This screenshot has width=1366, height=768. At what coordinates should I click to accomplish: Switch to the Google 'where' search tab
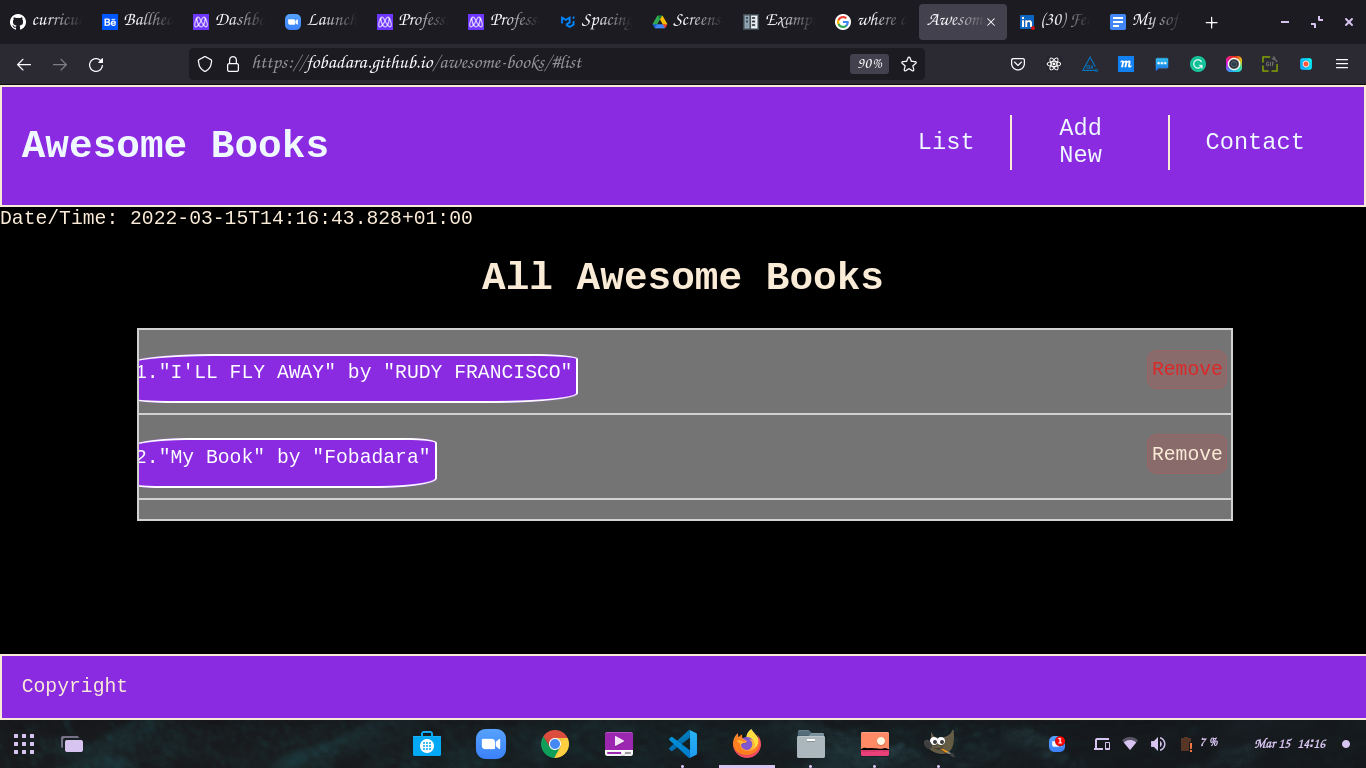coord(870,21)
